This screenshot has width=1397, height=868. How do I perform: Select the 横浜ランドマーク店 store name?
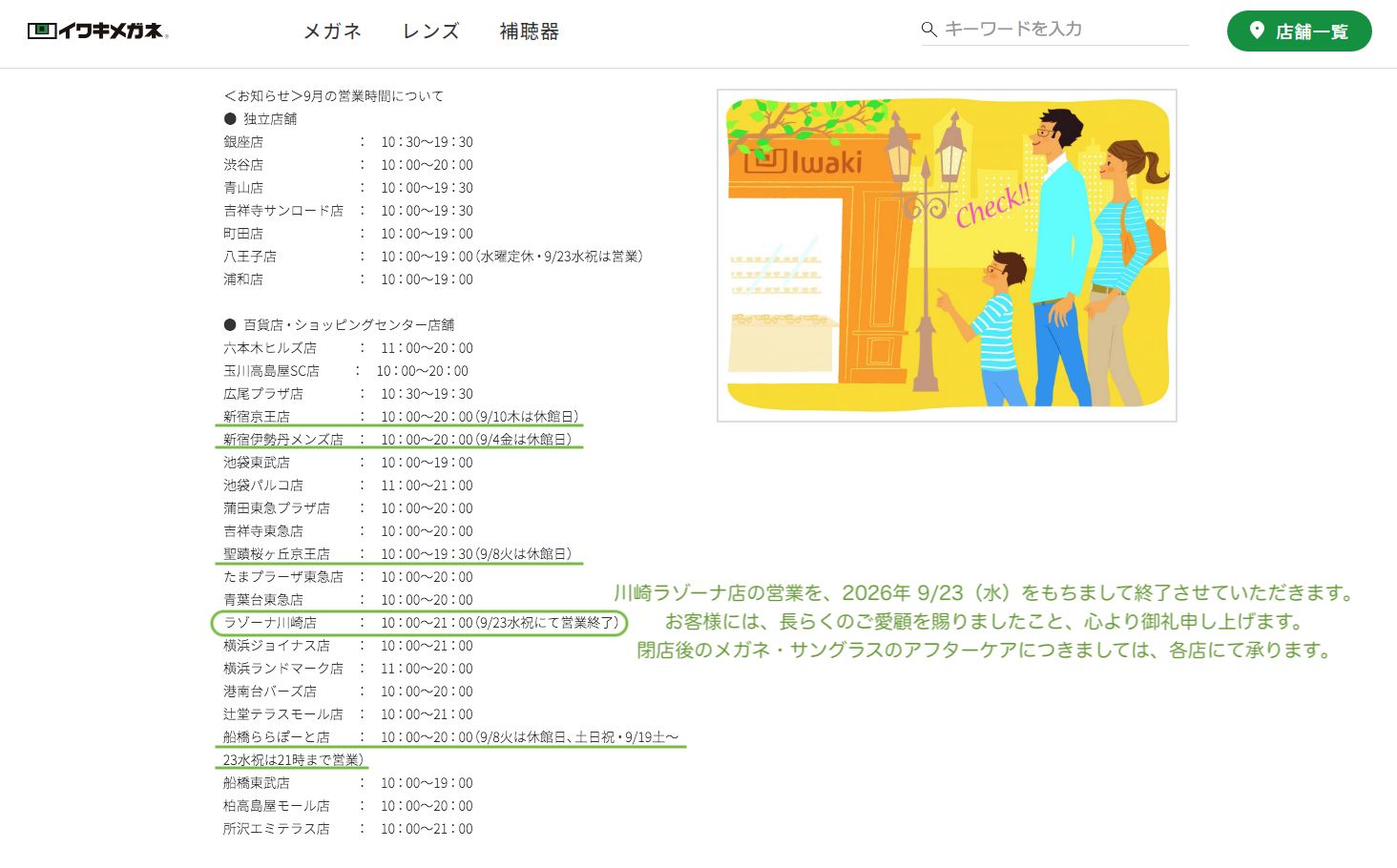(x=283, y=669)
